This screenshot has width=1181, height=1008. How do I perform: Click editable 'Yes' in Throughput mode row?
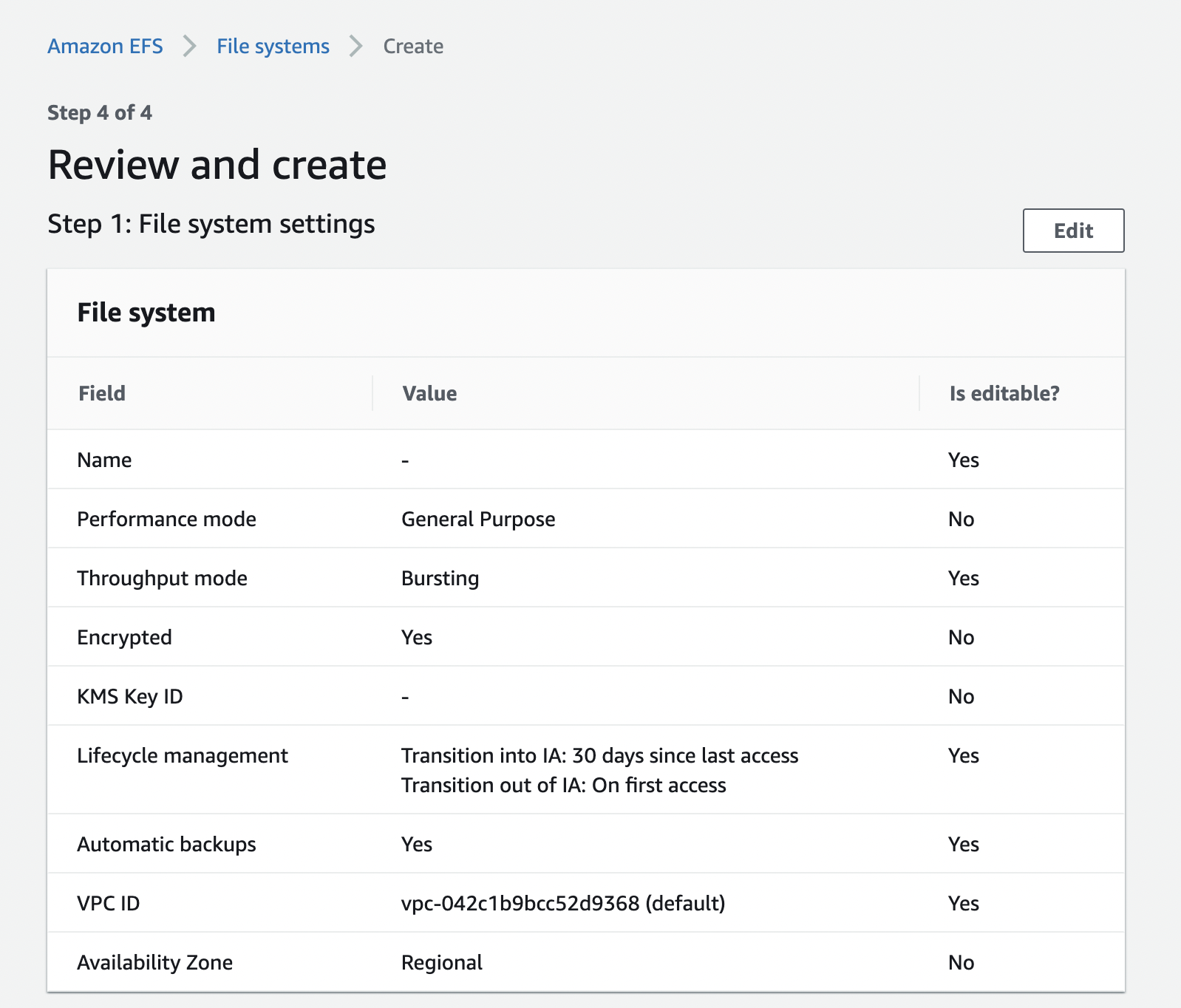point(963,578)
